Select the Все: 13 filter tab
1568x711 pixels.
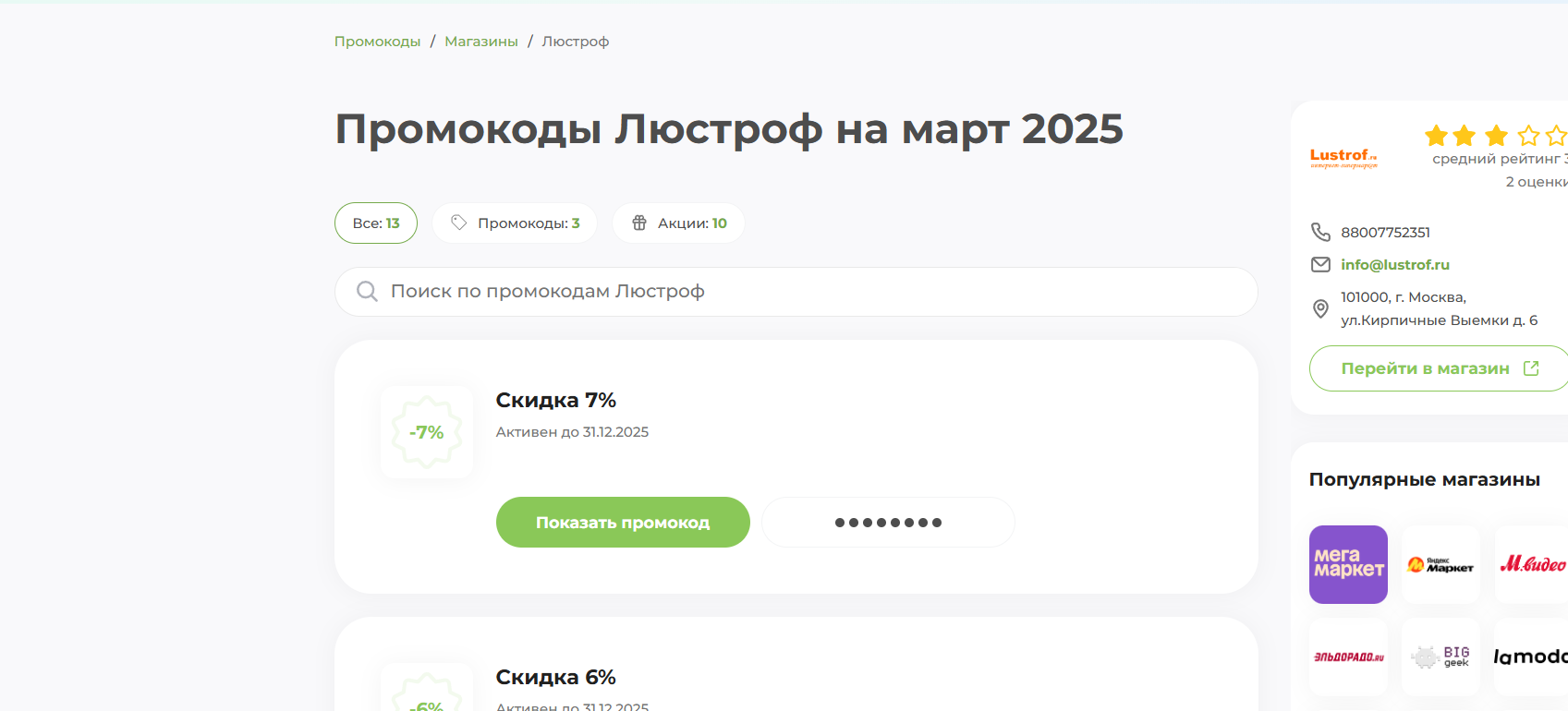pyautogui.click(x=376, y=223)
